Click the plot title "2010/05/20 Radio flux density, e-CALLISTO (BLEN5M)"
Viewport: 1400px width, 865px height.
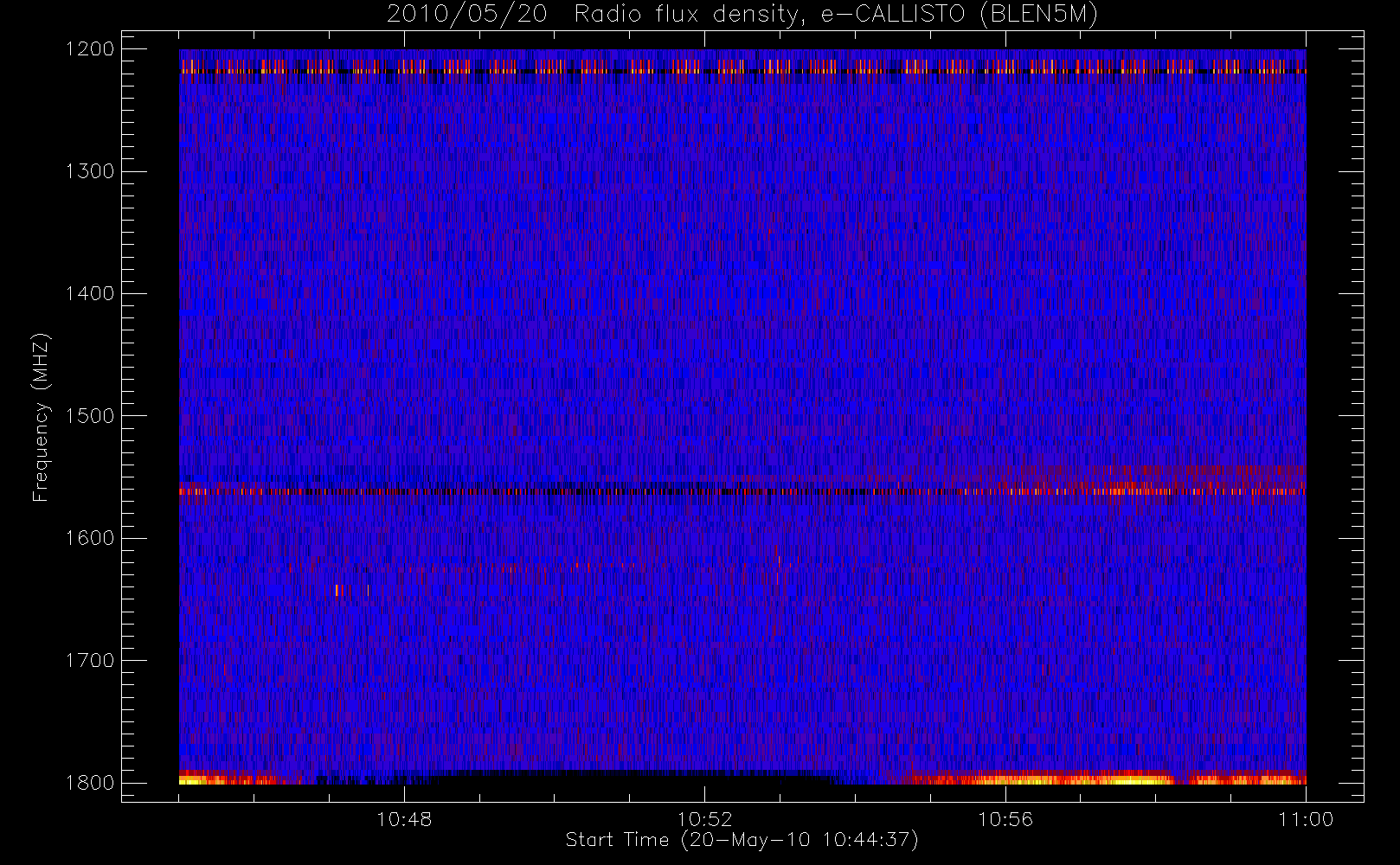(x=742, y=15)
